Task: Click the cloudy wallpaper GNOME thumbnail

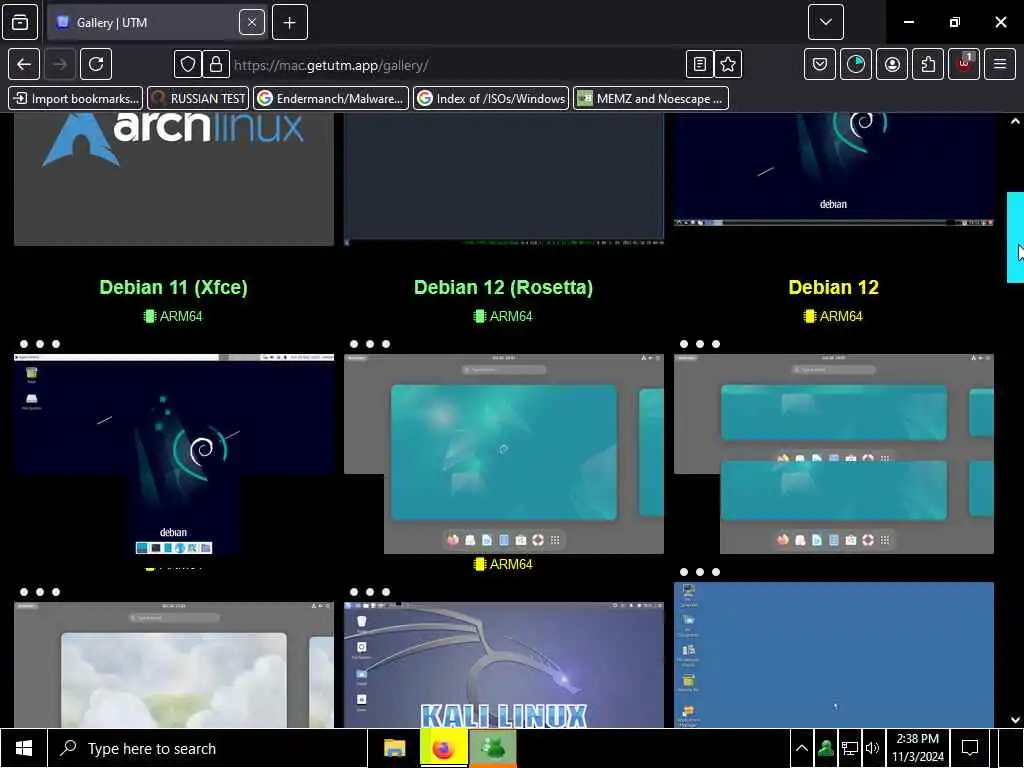Action: pyautogui.click(x=174, y=664)
